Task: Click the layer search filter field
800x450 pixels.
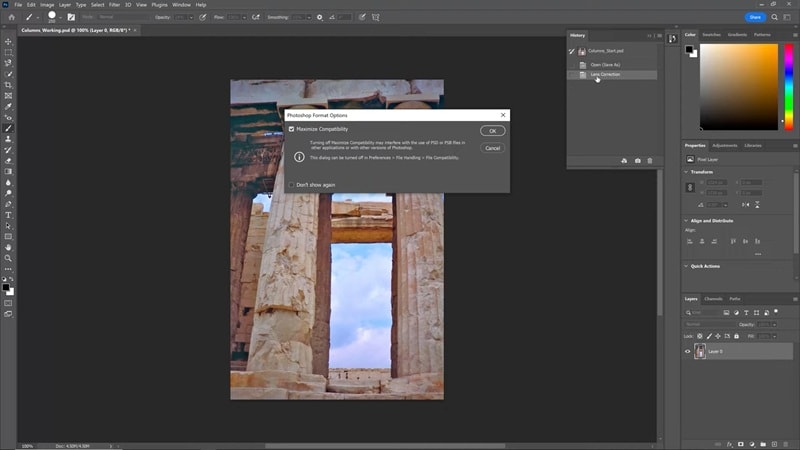Action: coord(703,312)
